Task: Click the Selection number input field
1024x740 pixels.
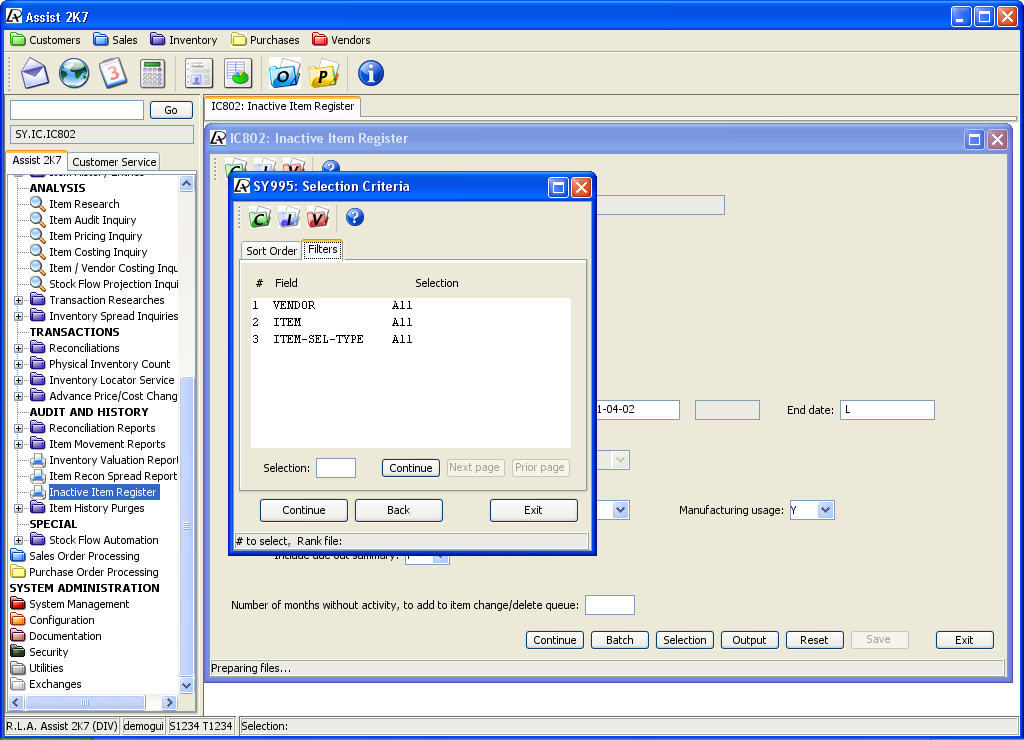Action: 335,468
